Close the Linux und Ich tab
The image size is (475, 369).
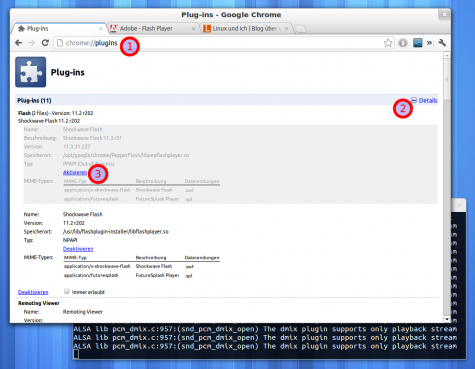pos(287,29)
